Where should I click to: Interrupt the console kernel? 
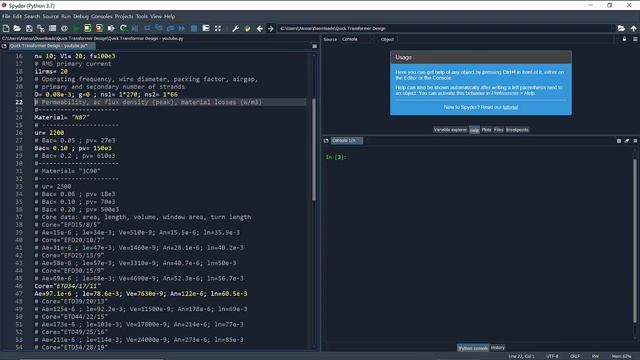point(619,140)
